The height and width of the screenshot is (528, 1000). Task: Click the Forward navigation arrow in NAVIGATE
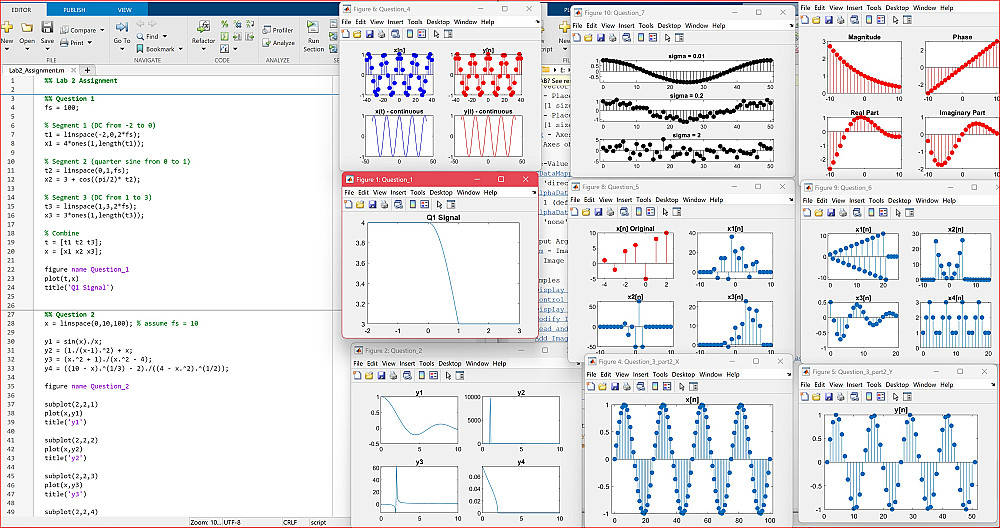(x=152, y=24)
